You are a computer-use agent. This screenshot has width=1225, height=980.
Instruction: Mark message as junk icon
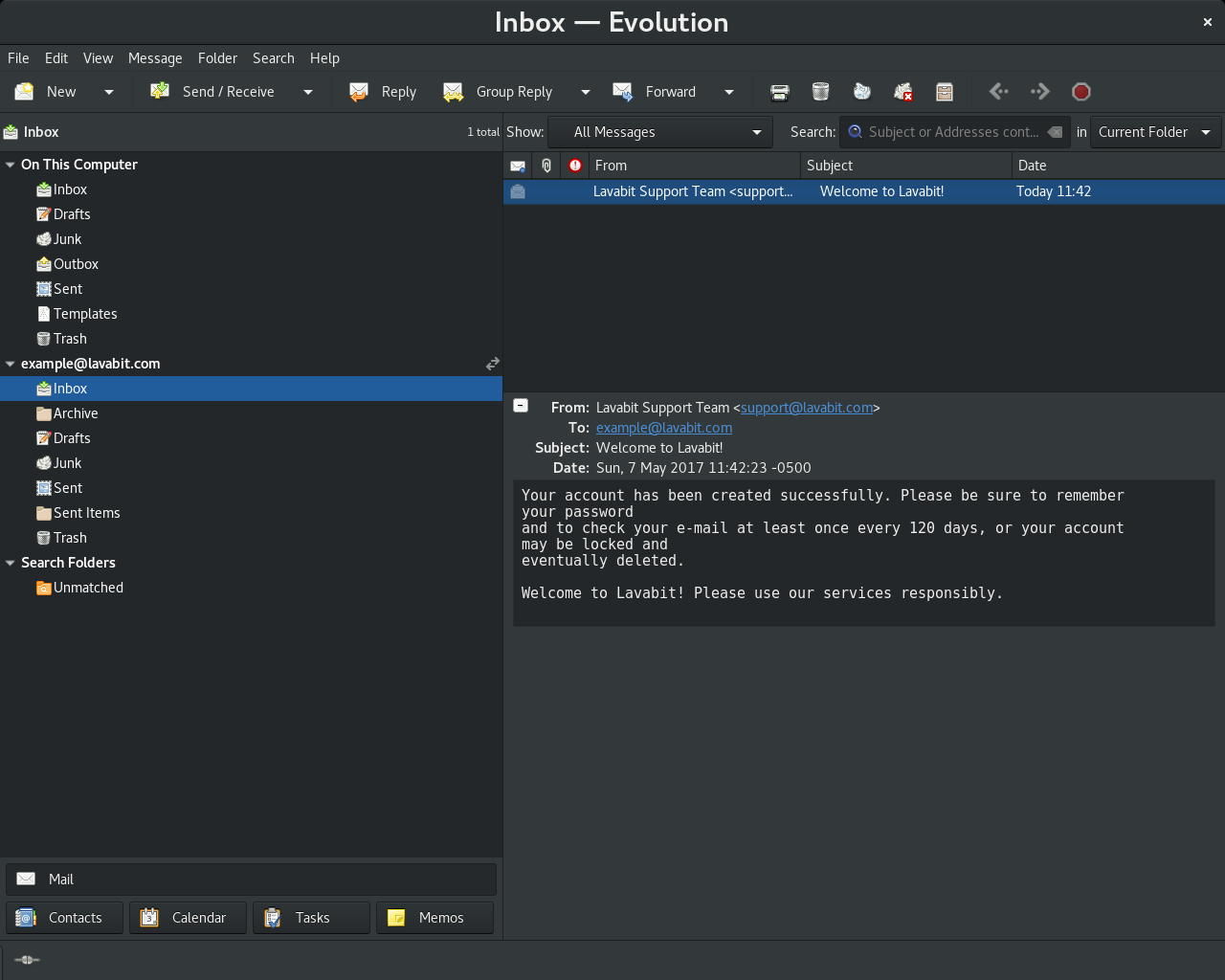click(x=862, y=92)
